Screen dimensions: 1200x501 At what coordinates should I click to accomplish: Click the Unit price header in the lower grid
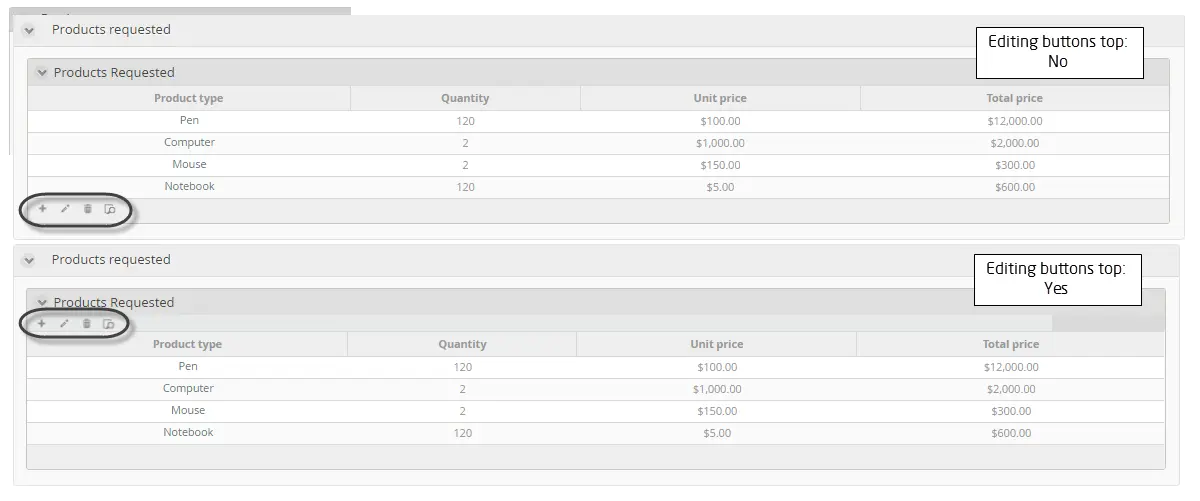coord(717,344)
